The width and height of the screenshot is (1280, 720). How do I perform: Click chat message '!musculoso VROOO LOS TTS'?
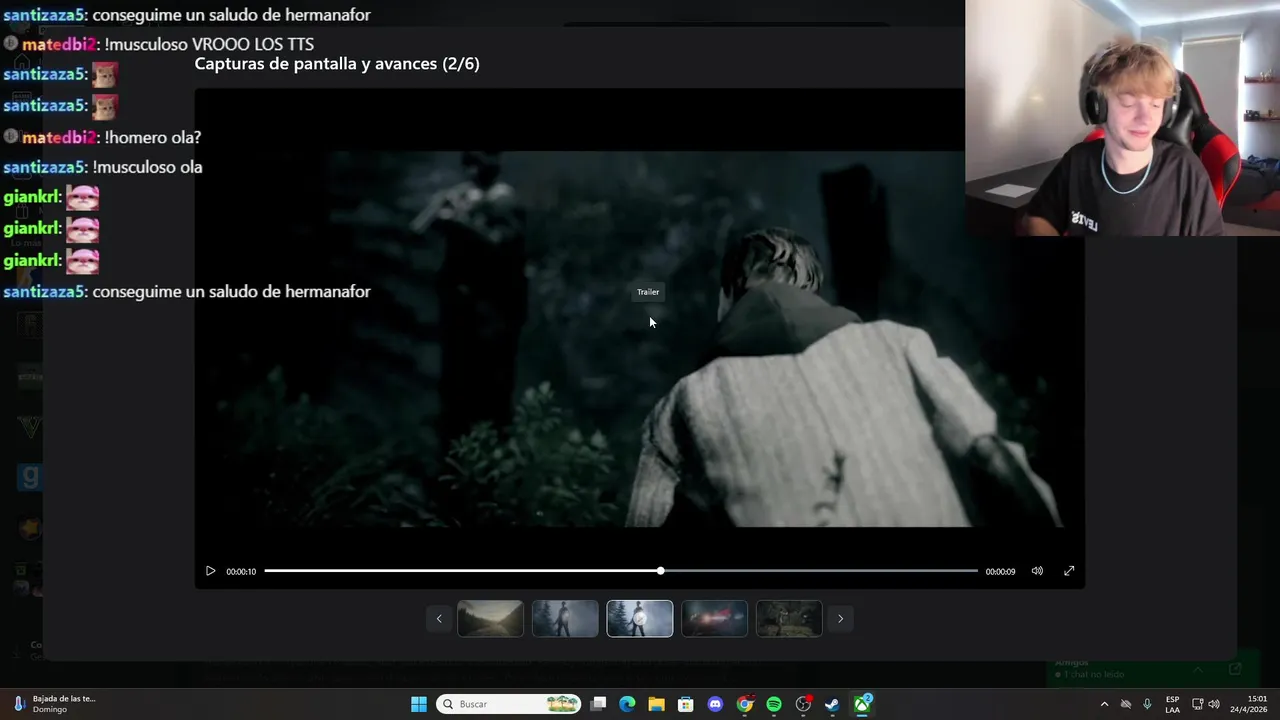tap(209, 44)
